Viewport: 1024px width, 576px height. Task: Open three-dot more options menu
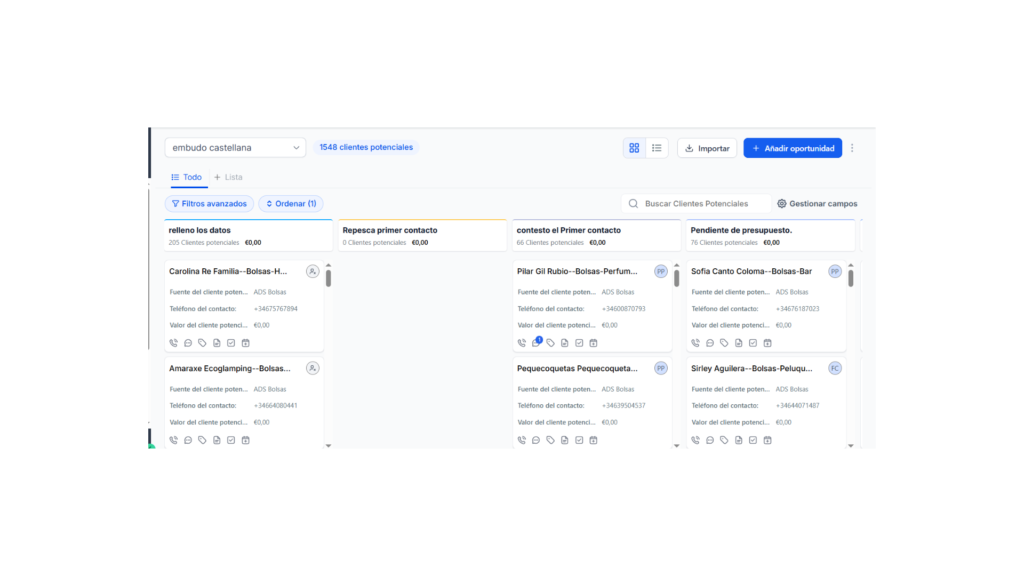(x=852, y=148)
